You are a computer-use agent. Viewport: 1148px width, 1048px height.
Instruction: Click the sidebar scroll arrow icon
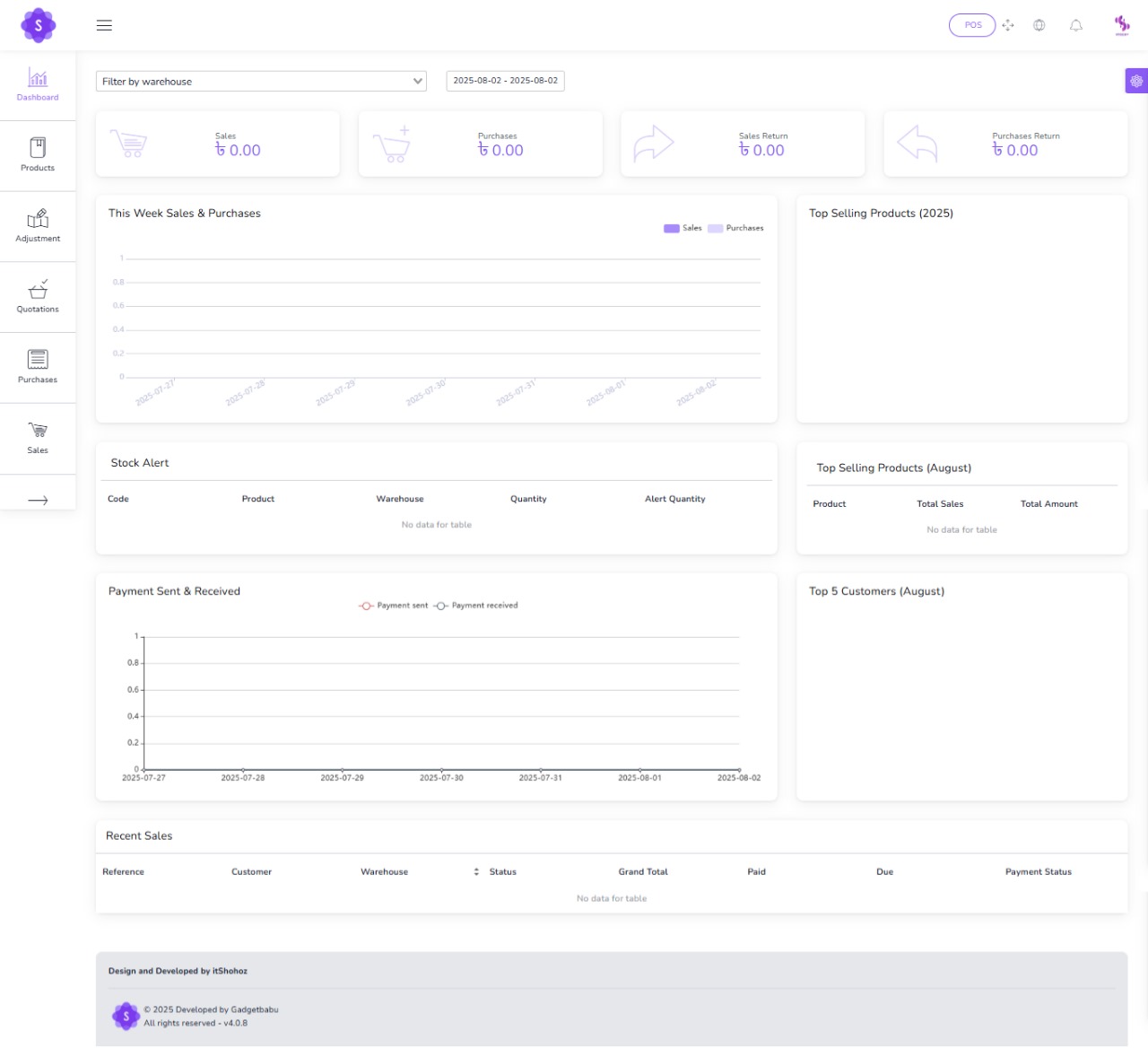click(x=38, y=501)
